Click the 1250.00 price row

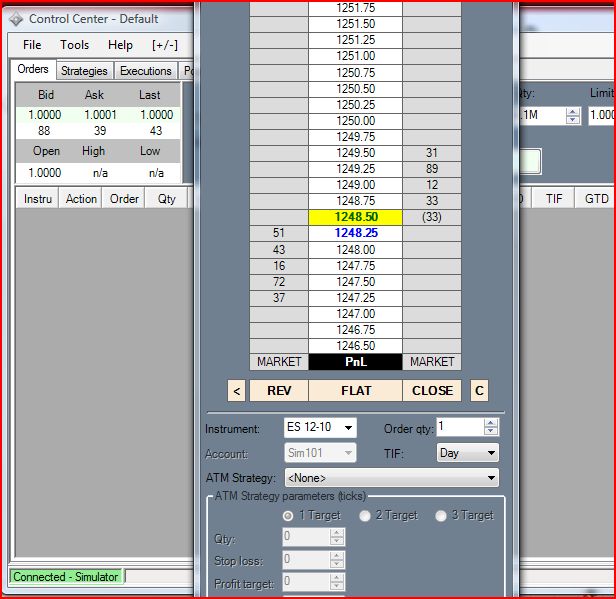coord(356,121)
